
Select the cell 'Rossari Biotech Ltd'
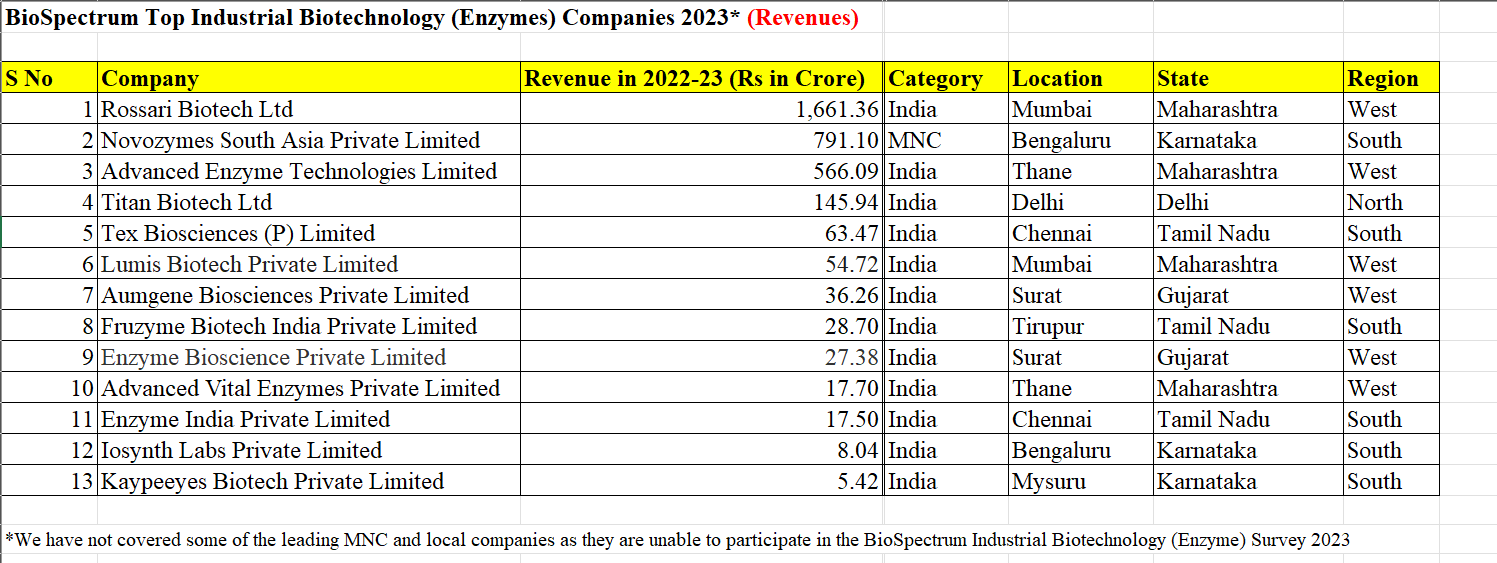pyautogui.click(x=309, y=109)
